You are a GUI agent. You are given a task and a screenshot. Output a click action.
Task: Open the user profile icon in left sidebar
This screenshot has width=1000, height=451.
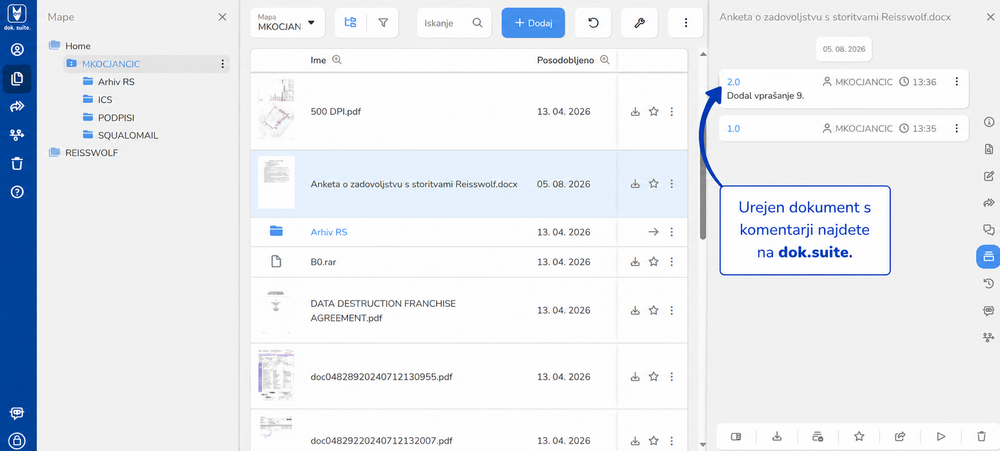17,49
